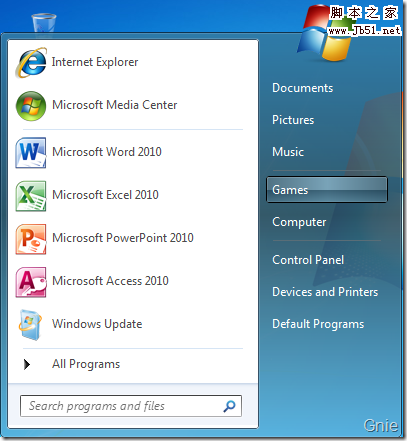View Devices and Printers
The height and width of the screenshot is (441, 407).
[x=325, y=292]
